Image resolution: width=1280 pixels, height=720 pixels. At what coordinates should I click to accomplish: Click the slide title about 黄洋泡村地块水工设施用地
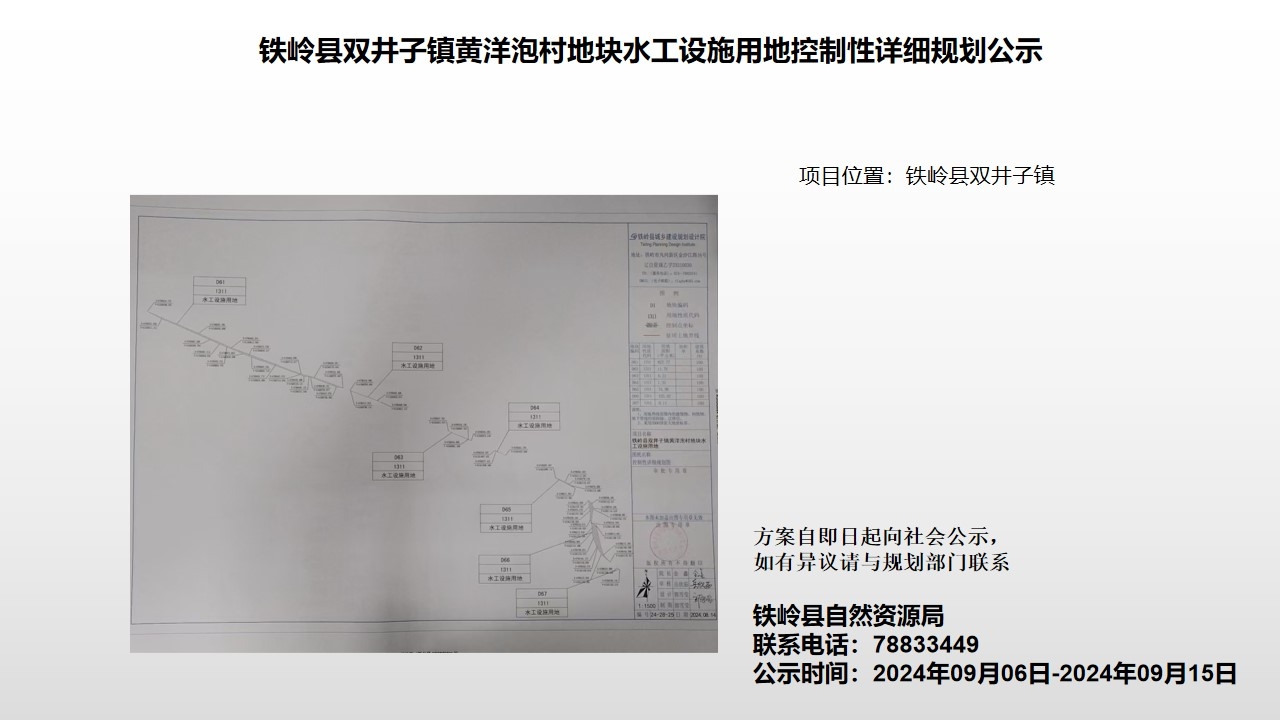click(x=651, y=50)
